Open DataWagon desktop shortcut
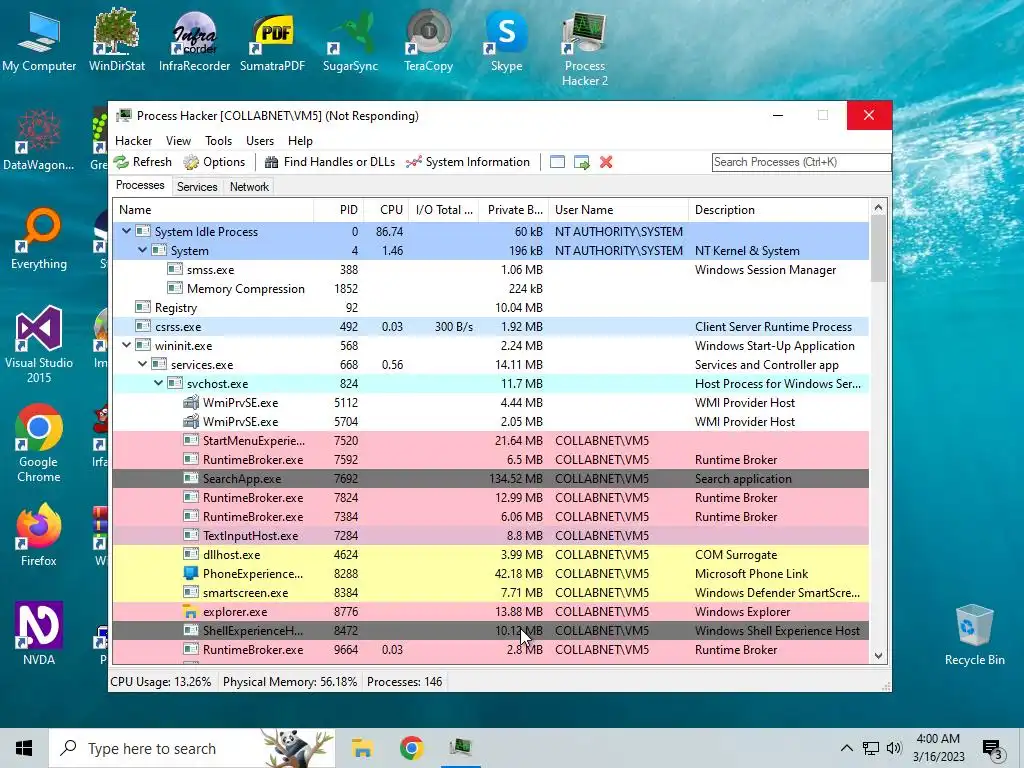Screen dimensions: 1024x768 click(39, 140)
